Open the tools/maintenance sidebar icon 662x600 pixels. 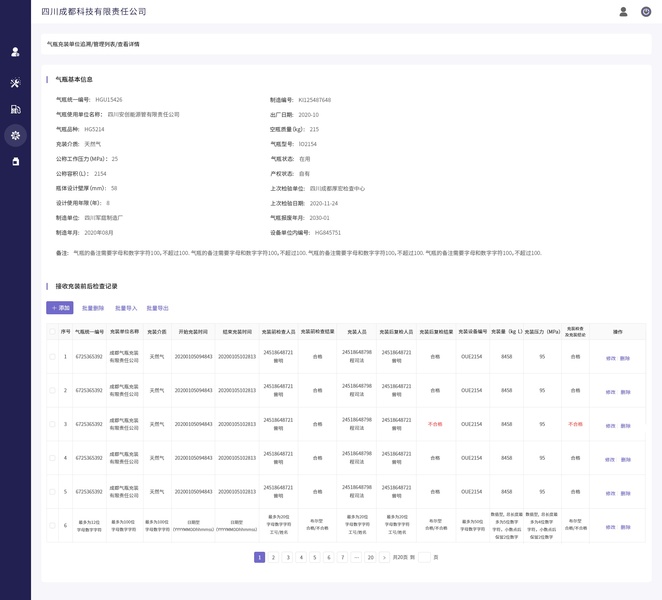point(15,83)
